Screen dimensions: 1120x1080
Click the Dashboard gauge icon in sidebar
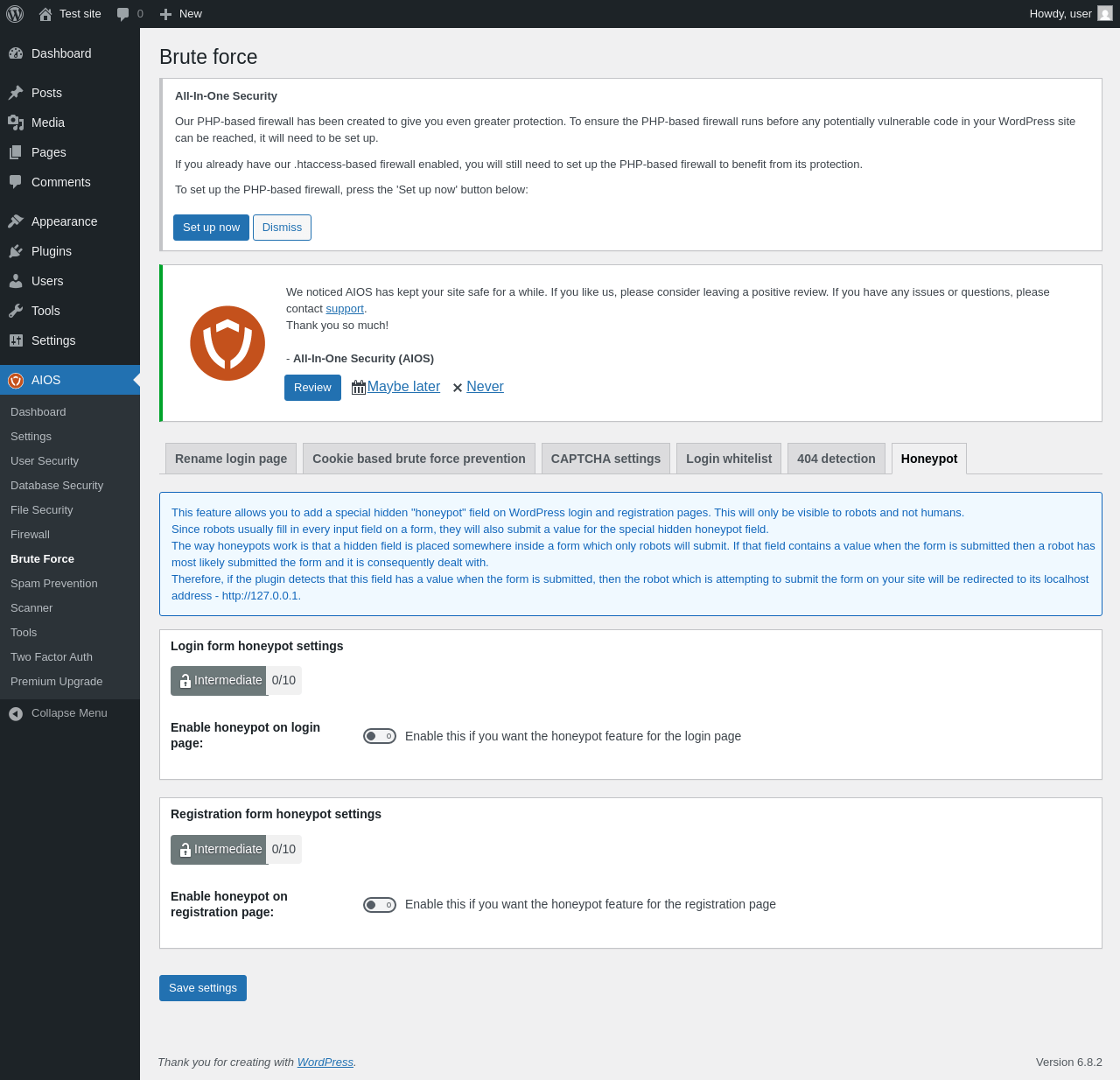tap(16, 53)
